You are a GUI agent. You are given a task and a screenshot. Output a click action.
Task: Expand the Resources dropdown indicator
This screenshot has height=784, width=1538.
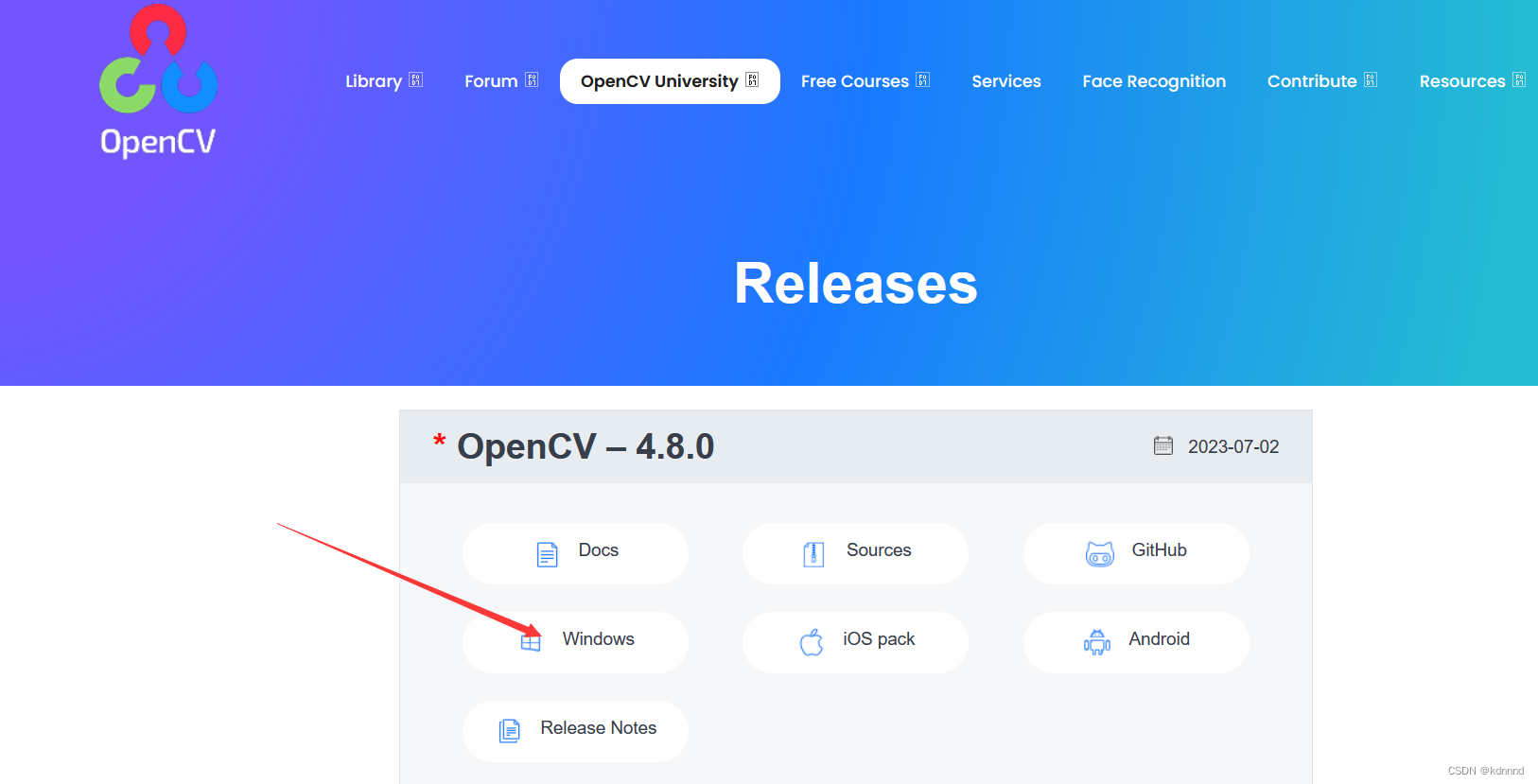click(x=1519, y=80)
